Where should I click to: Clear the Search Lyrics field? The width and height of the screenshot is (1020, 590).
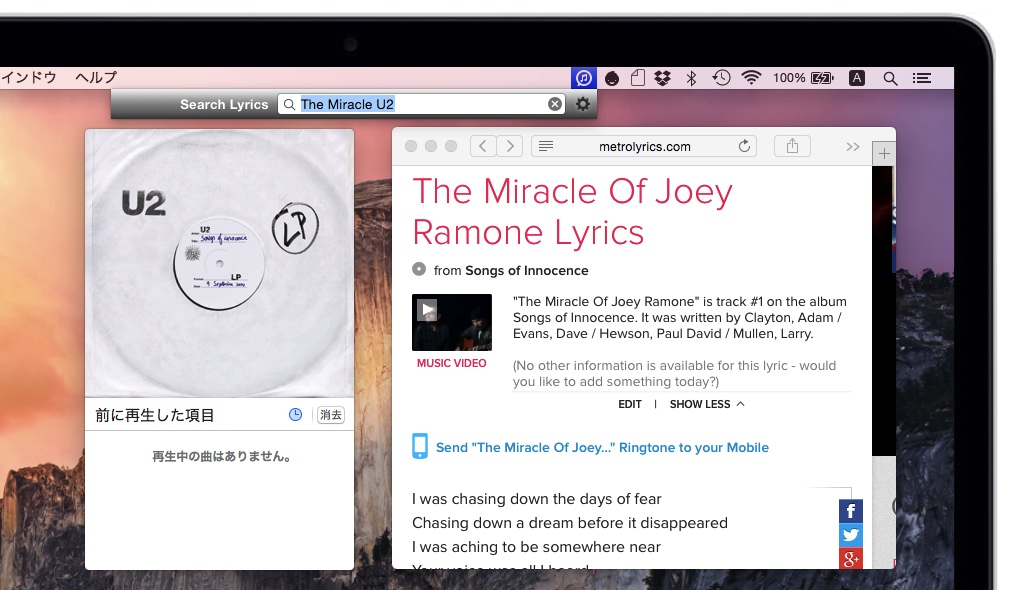(x=555, y=104)
